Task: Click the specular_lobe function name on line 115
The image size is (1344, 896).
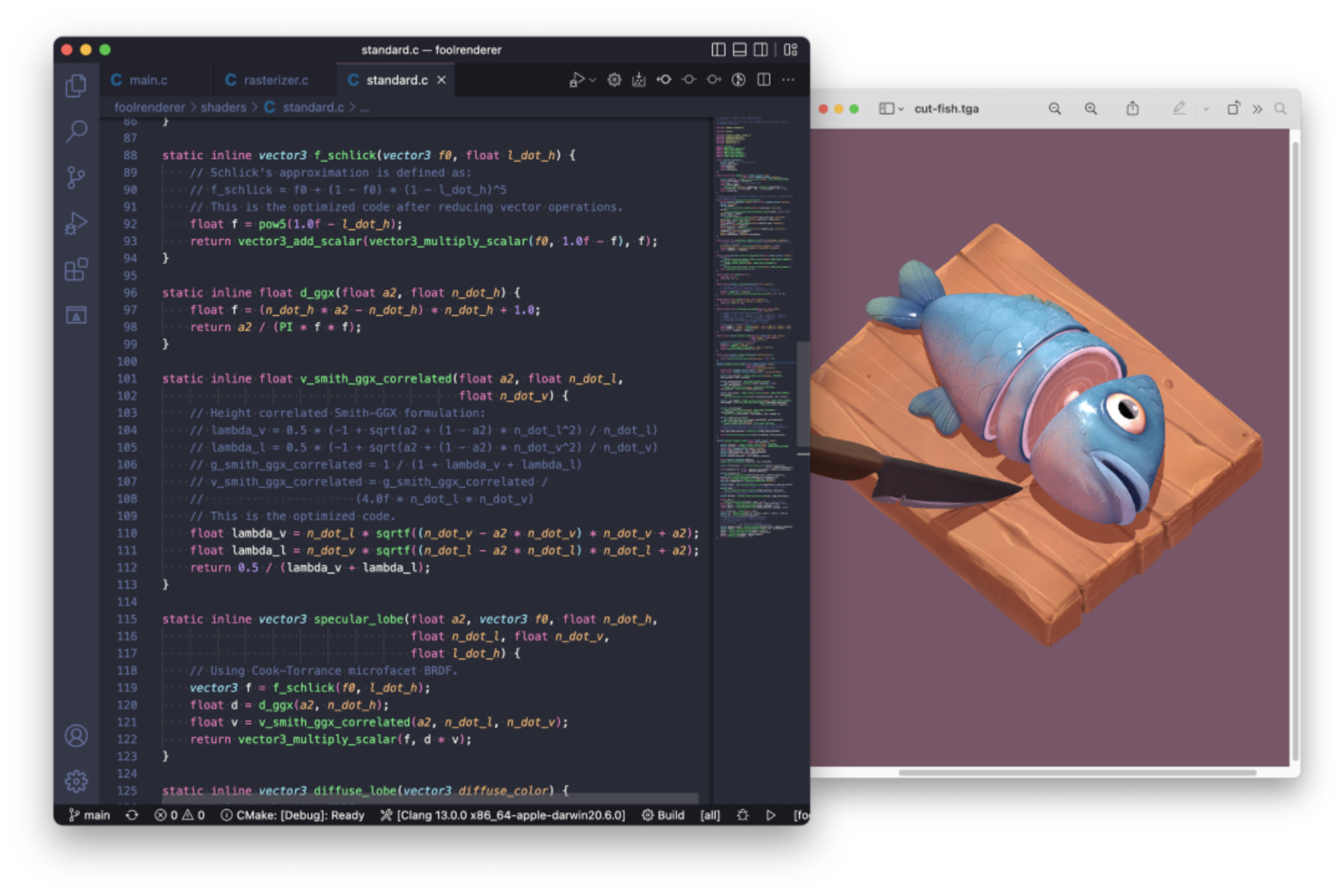Action: pos(358,619)
